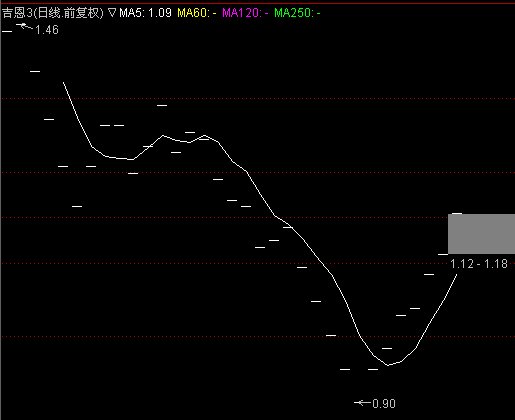The height and width of the screenshot is (420, 515).
Task: Select the MA5: 1.09 indicator label
Action: [145, 13]
